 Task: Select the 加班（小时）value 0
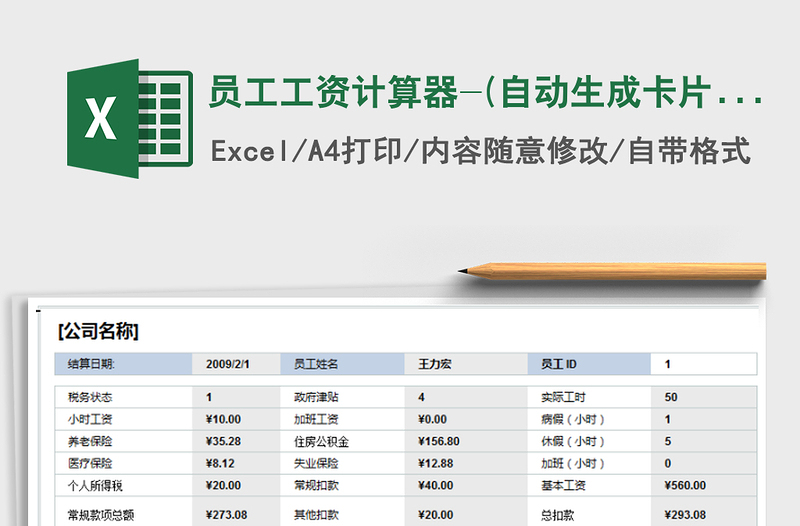tap(704, 463)
